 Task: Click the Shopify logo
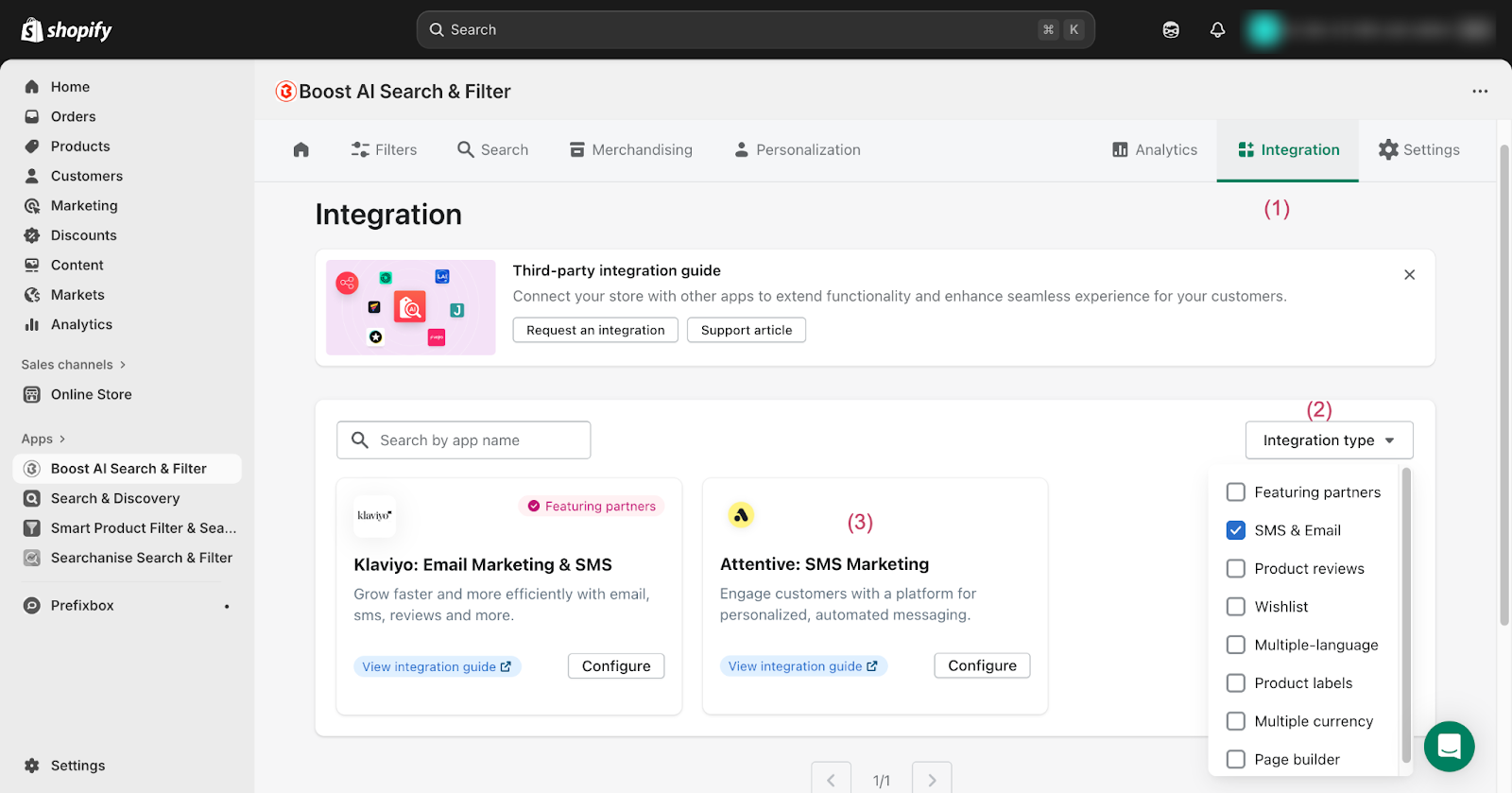[66, 30]
